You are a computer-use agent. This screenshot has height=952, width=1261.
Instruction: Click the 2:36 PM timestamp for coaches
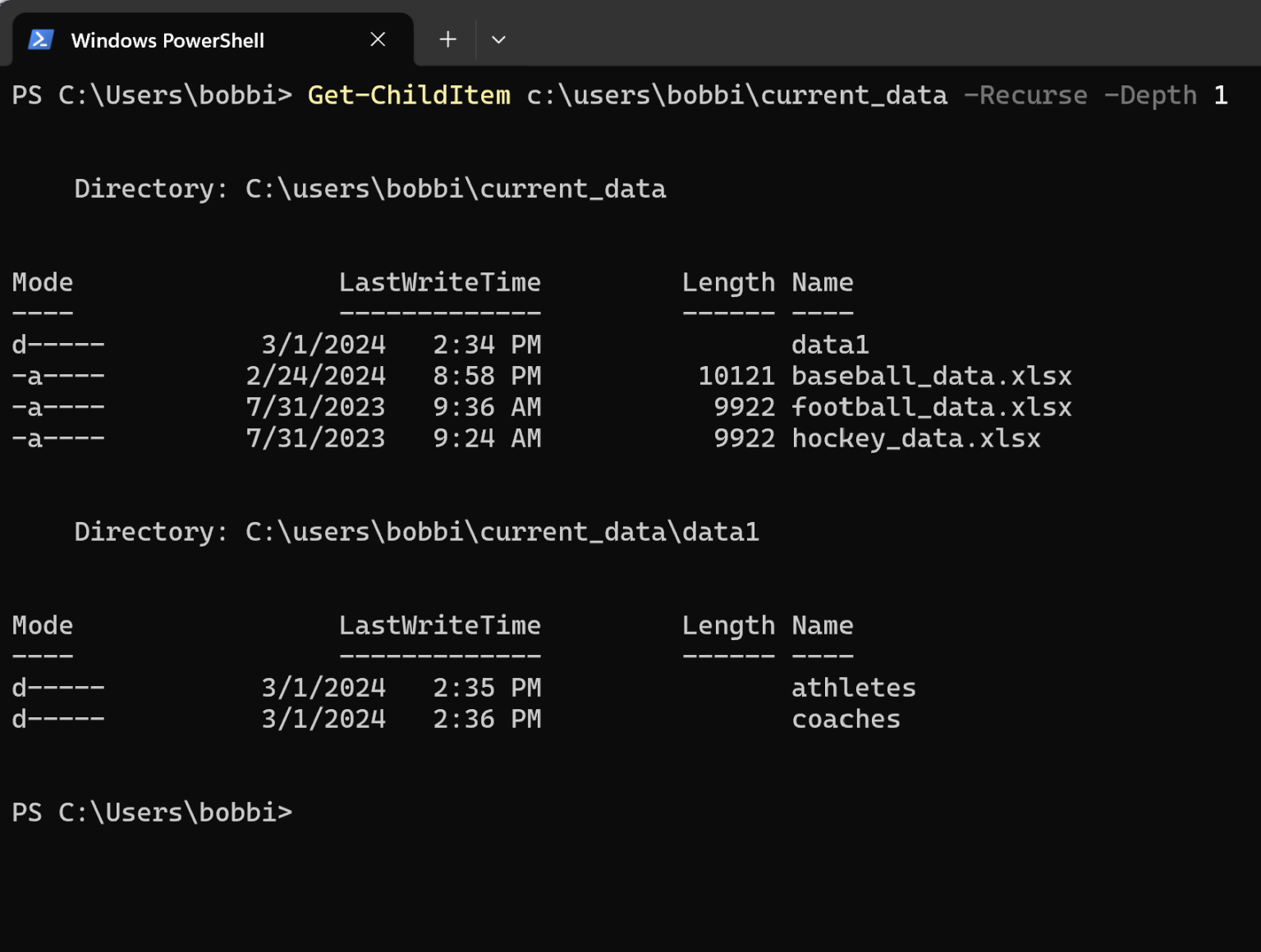tap(487, 719)
